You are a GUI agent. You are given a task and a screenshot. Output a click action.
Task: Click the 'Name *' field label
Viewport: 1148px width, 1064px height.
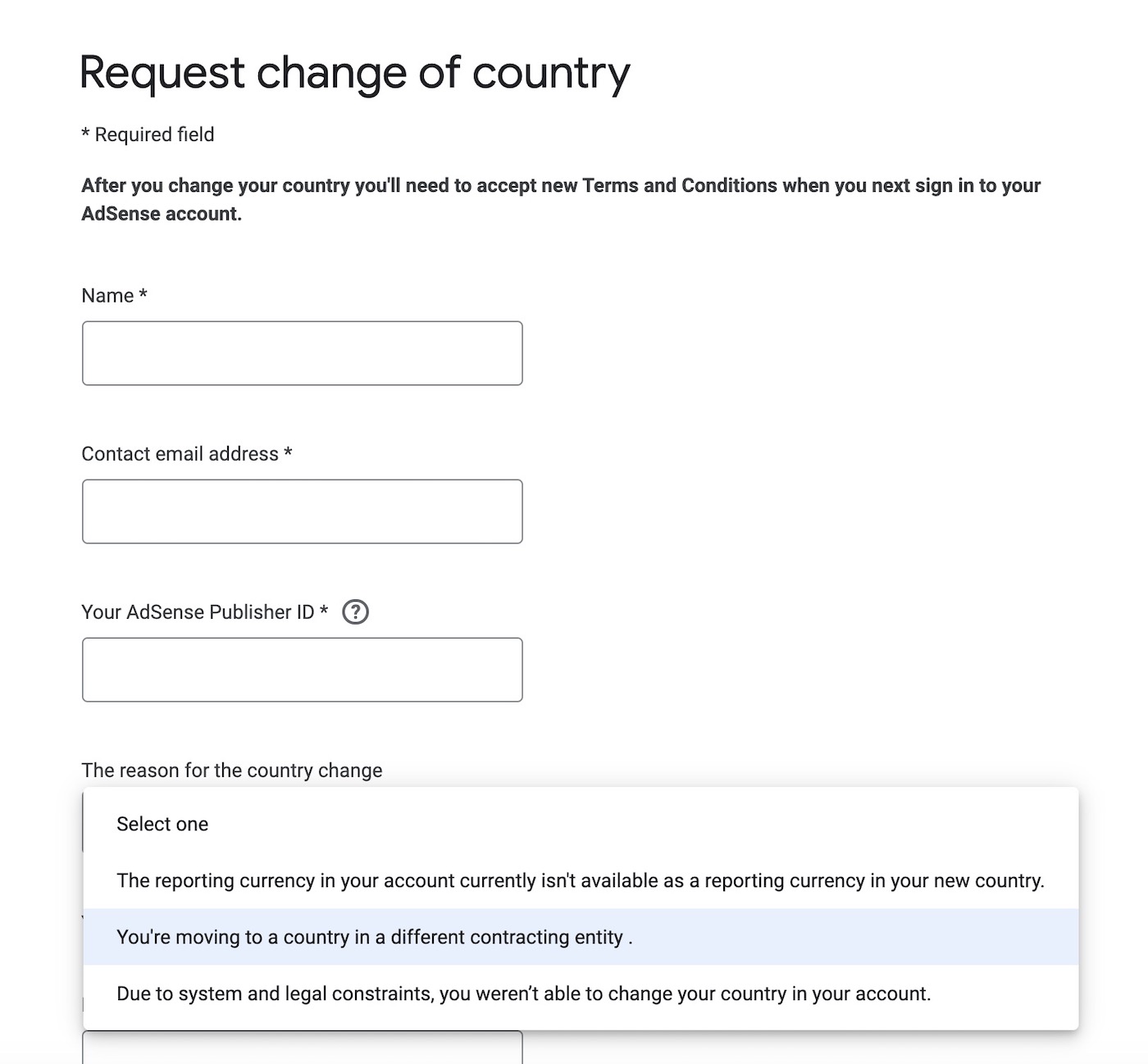click(114, 296)
